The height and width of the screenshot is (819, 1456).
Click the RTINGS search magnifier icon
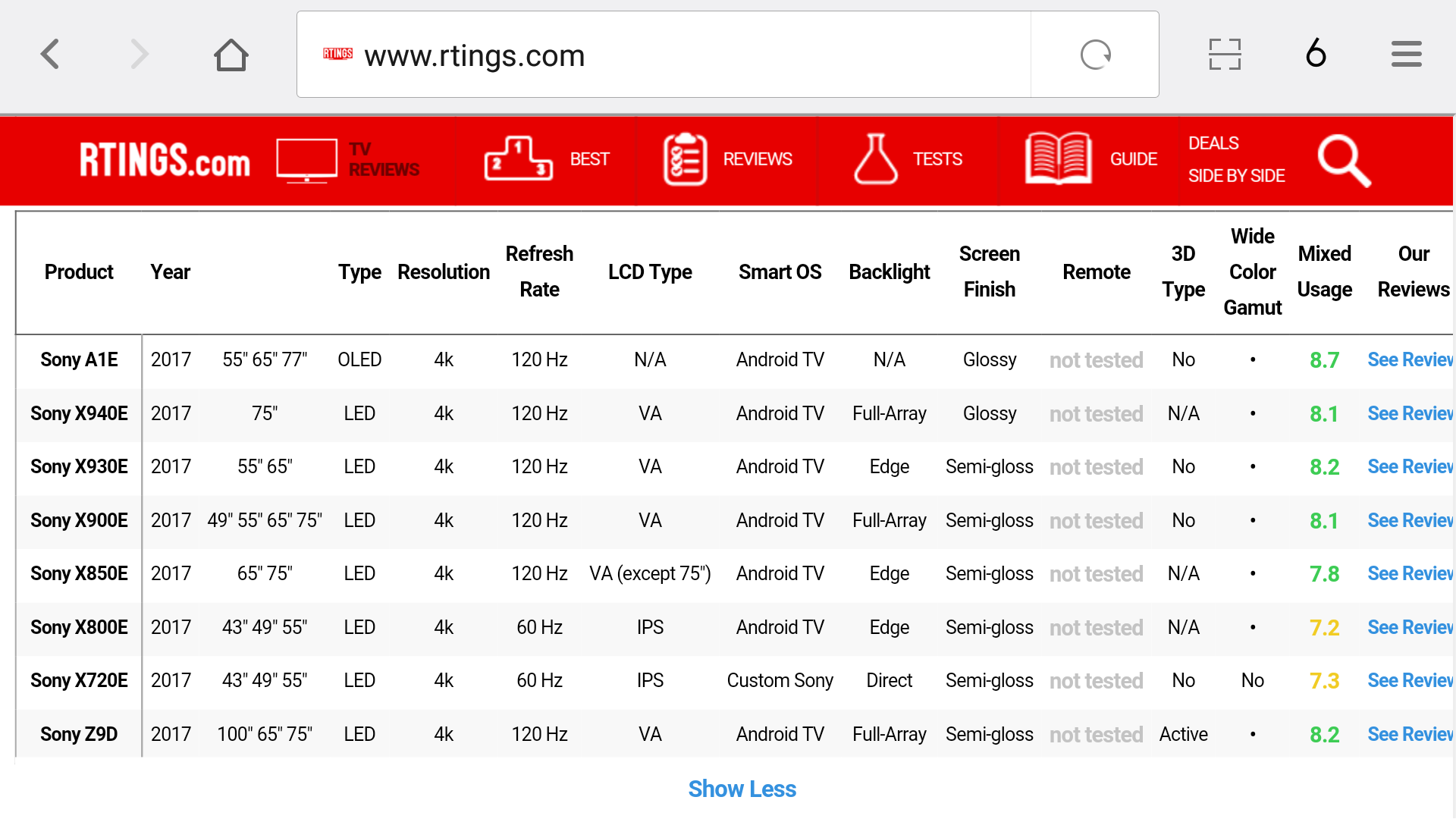click(x=1344, y=161)
